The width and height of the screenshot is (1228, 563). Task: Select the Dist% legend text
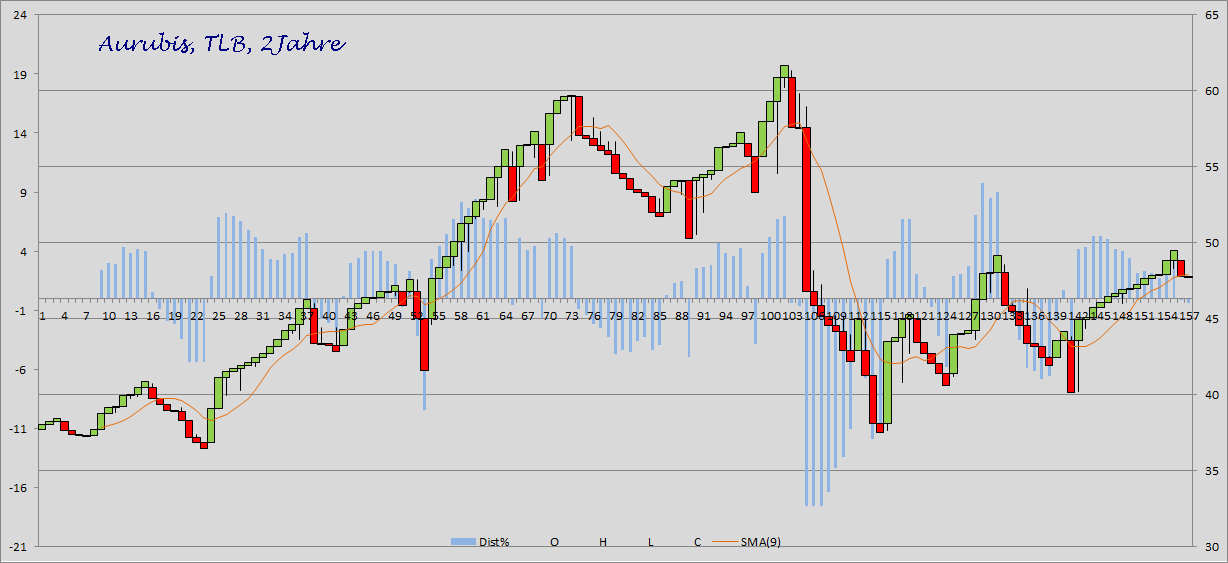495,542
